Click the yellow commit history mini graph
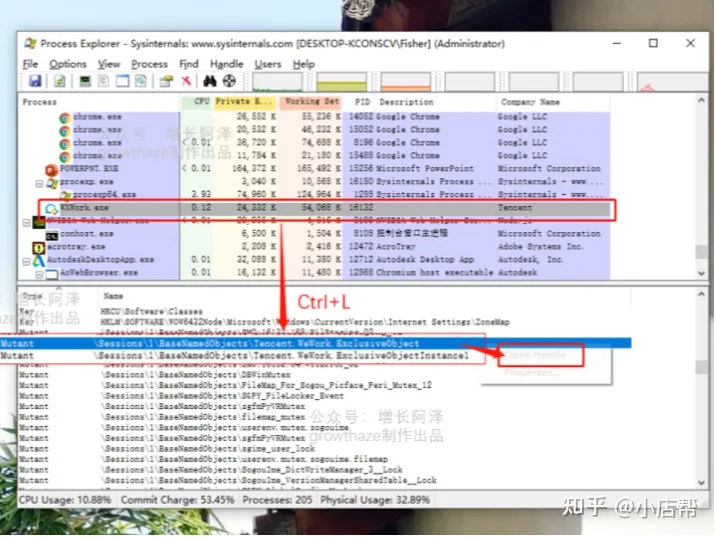Screen dimensions: 716x538 pos(342,82)
